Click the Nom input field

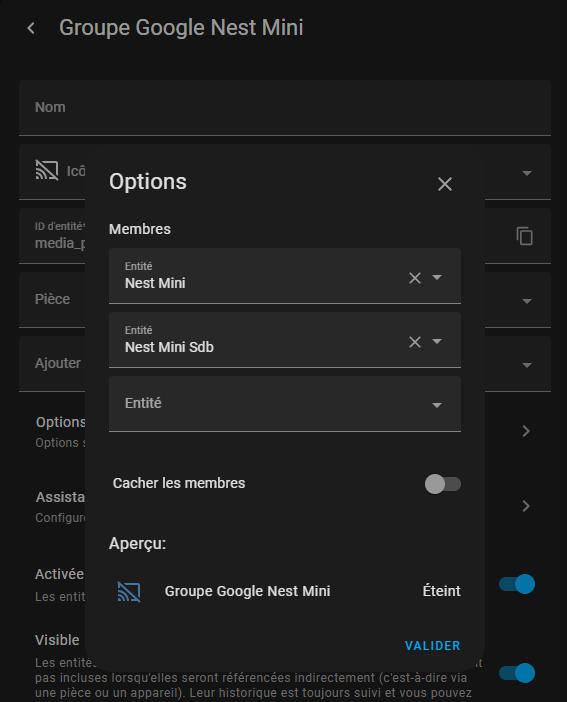(x=285, y=108)
